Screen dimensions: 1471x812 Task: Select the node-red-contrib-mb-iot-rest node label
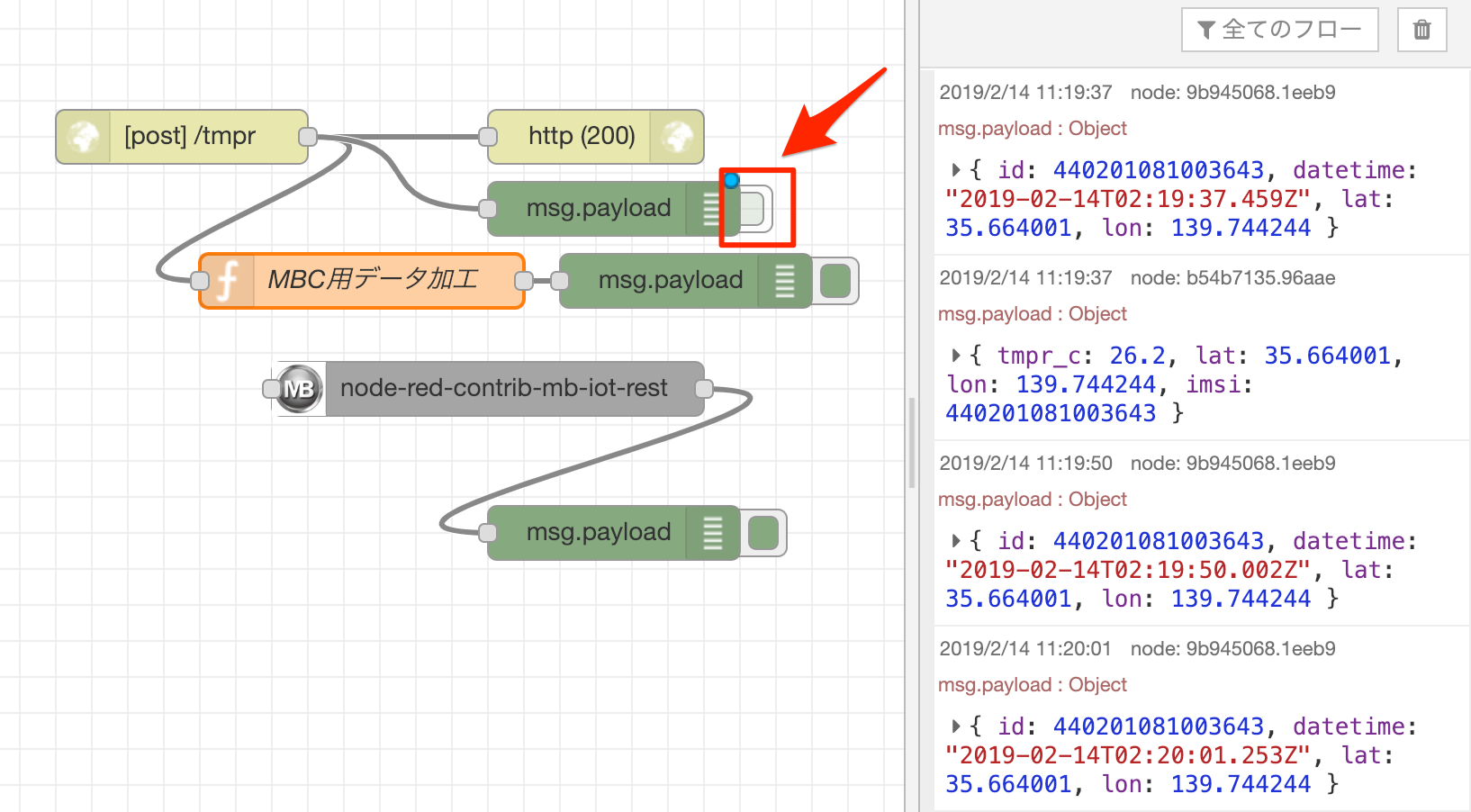(504, 388)
